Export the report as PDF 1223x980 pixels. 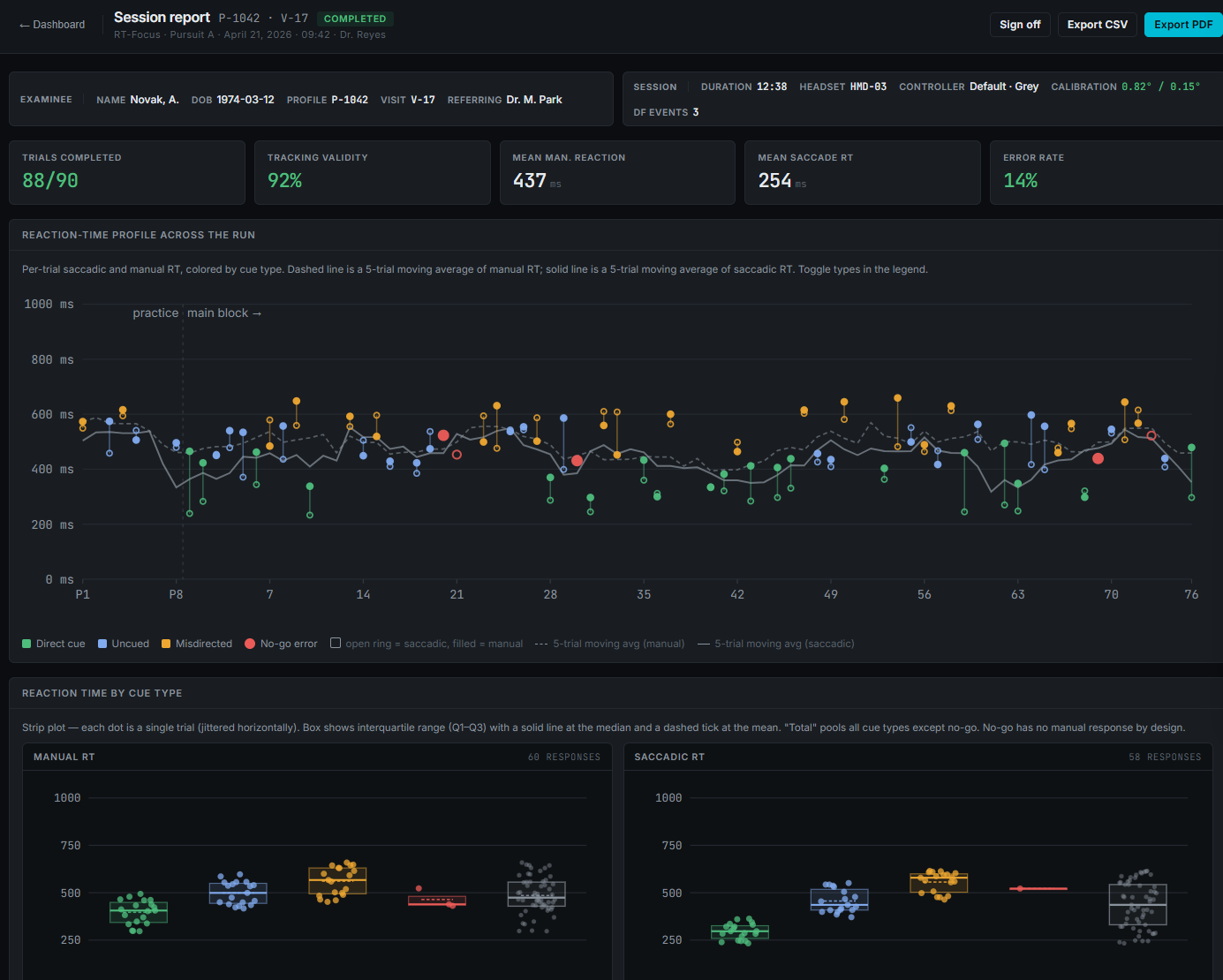1183,25
